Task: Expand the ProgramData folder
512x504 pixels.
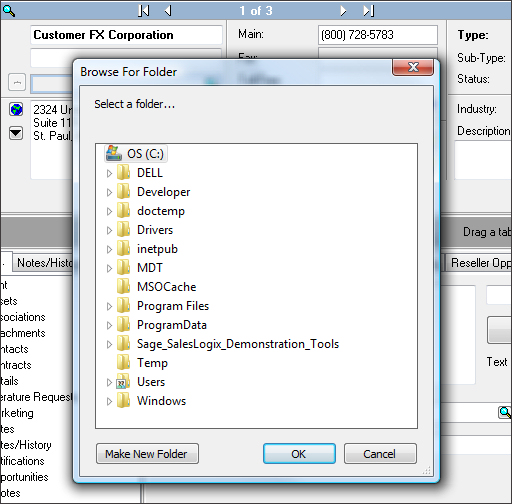Action: click(x=109, y=325)
